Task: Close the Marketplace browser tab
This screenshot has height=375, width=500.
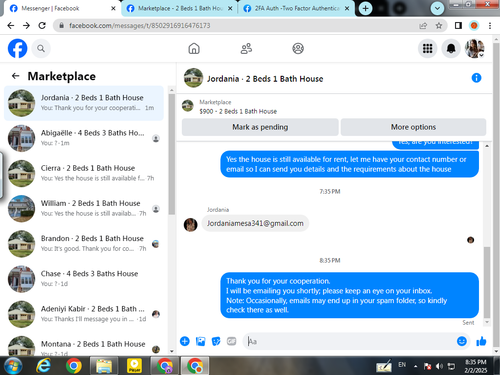Action: [230, 8]
